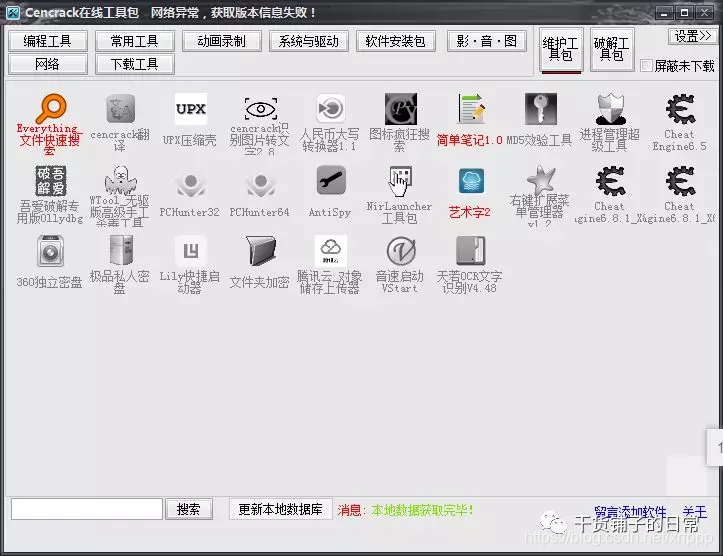Open WTool无驱版 ghost icon
The image size is (723, 556).
coord(120,180)
